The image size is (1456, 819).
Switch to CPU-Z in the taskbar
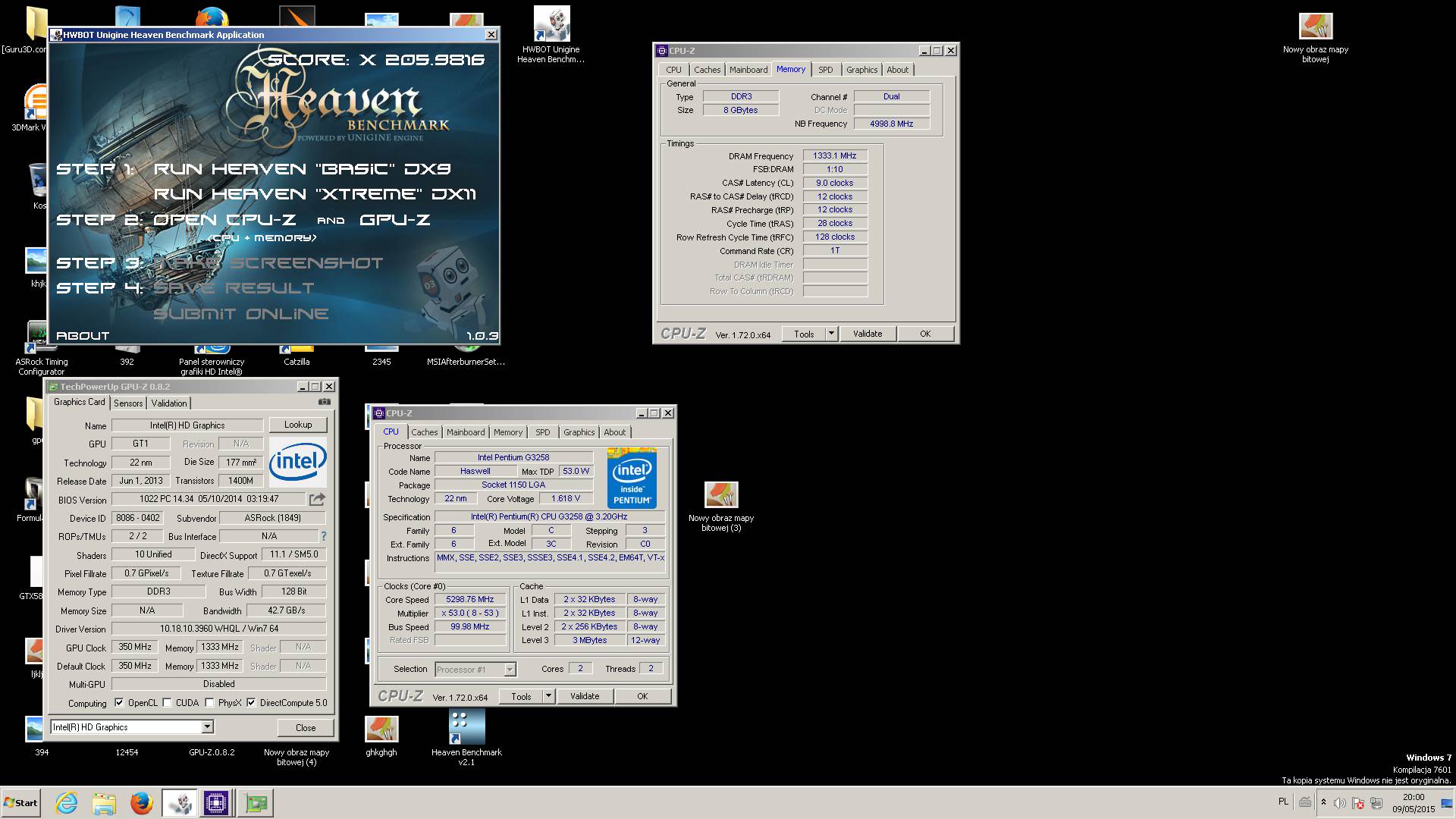click(x=216, y=802)
